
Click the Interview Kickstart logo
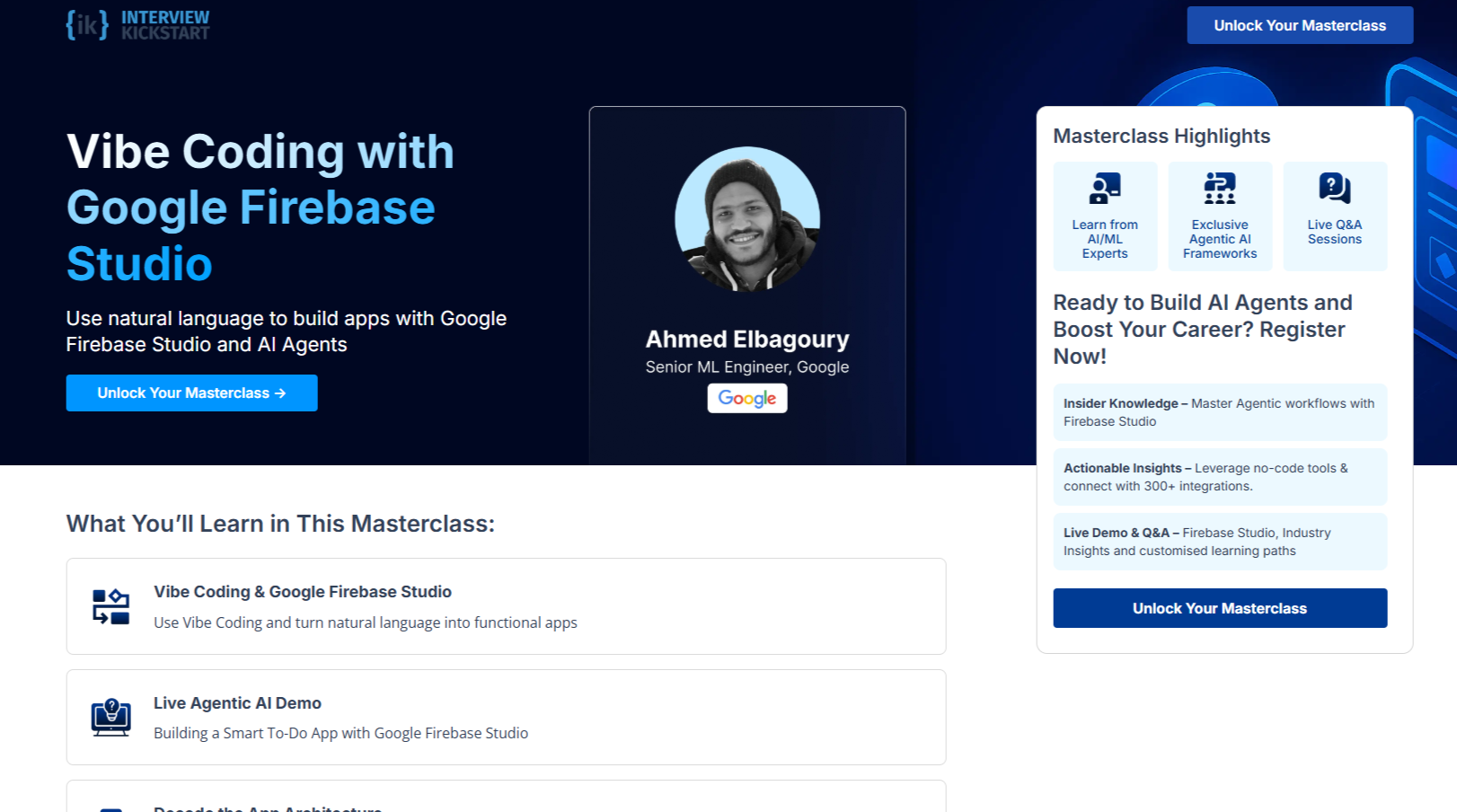point(137,24)
